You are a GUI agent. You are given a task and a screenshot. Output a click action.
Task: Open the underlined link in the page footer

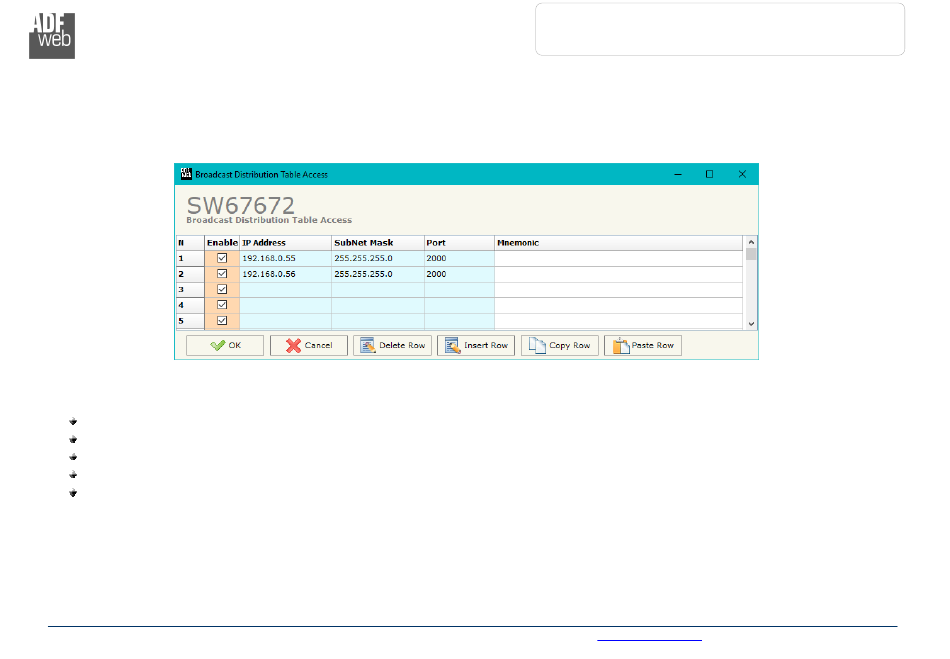click(x=649, y=638)
